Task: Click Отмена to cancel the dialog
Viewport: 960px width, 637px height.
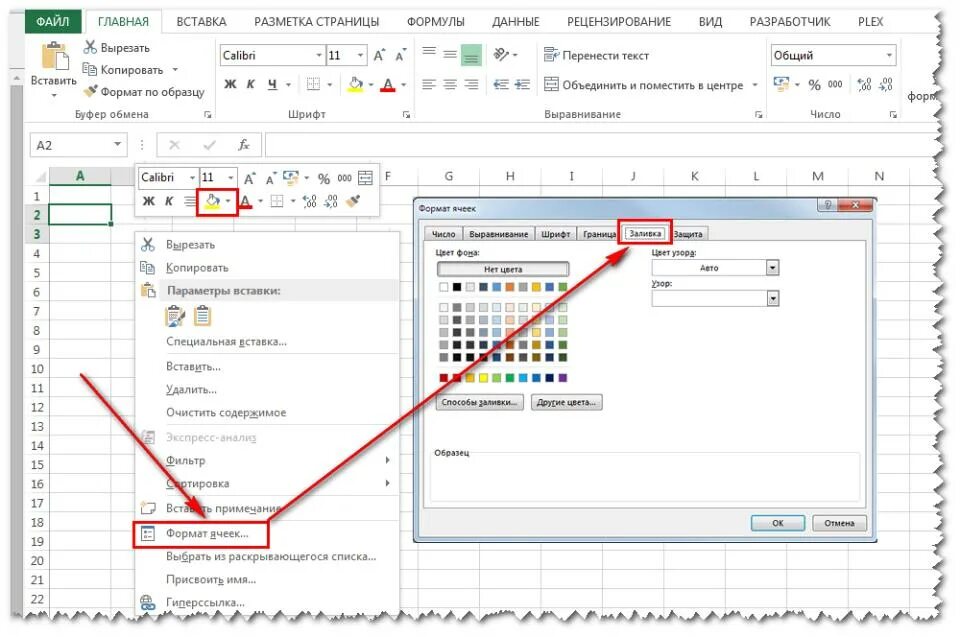Action: pyautogui.click(x=839, y=523)
